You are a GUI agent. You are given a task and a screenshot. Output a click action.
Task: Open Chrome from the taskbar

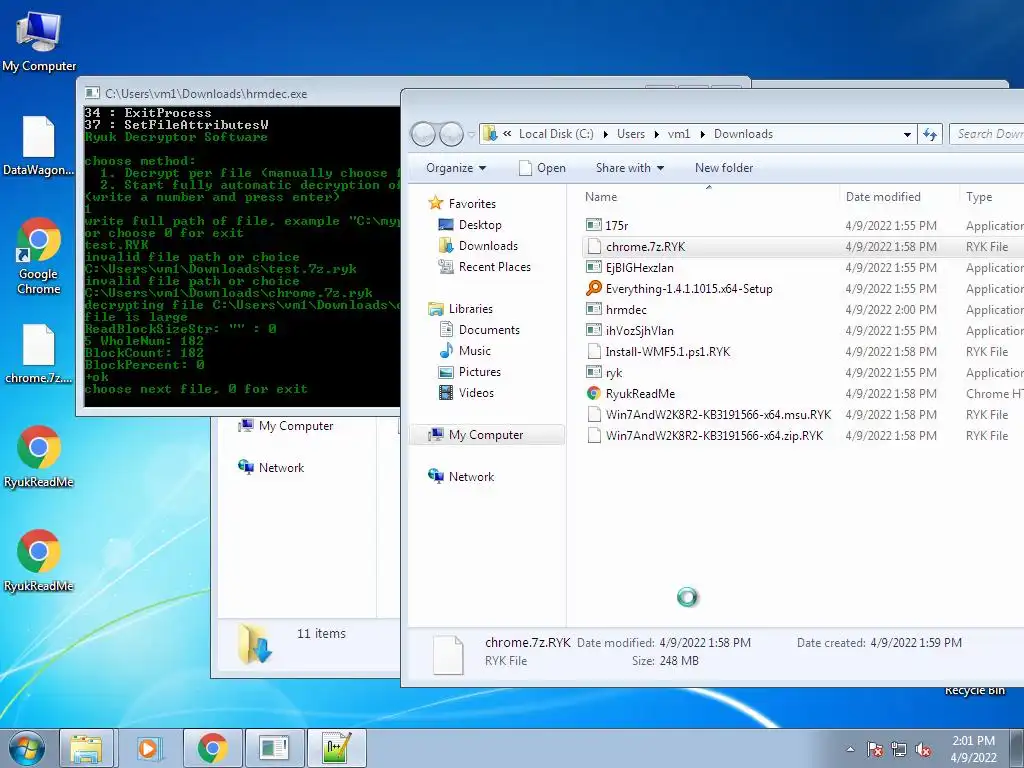pyautogui.click(x=212, y=748)
